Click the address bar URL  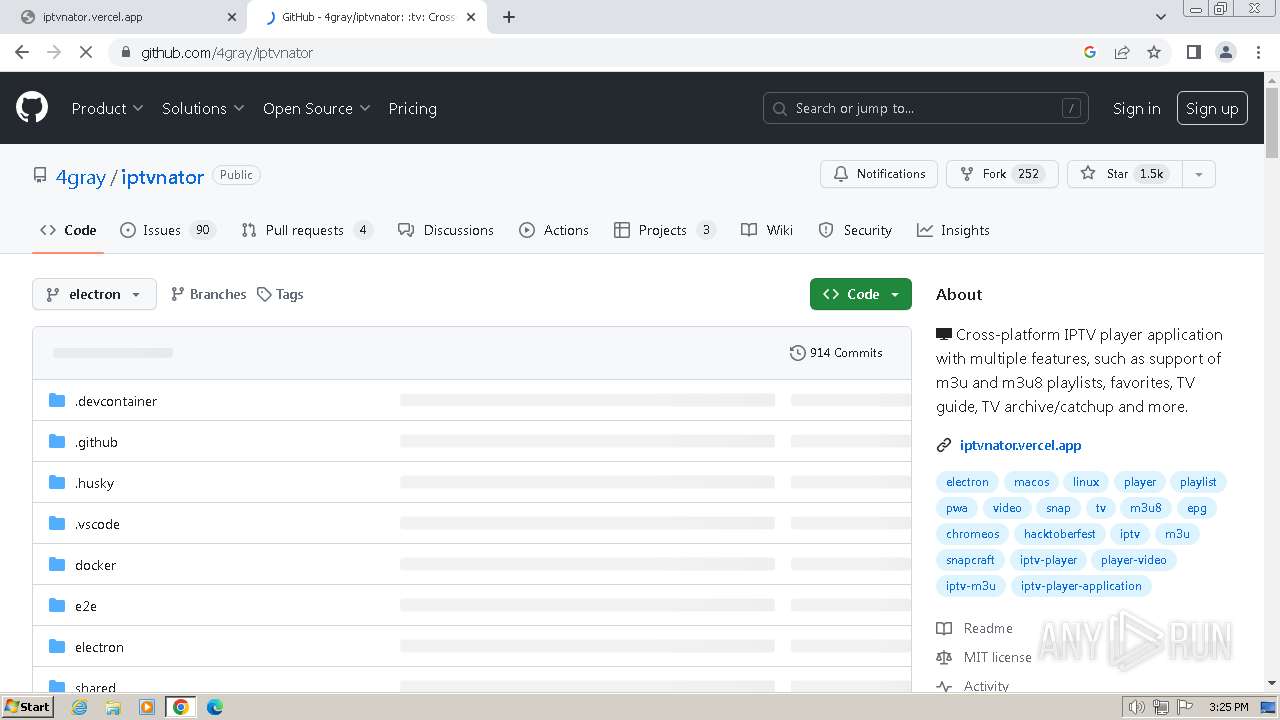227,52
